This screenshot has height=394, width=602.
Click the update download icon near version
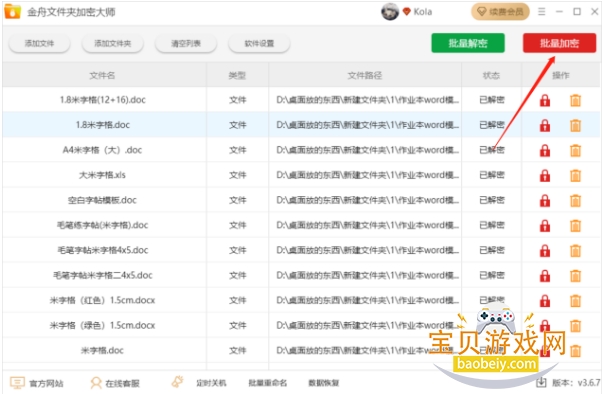(x=541, y=382)
